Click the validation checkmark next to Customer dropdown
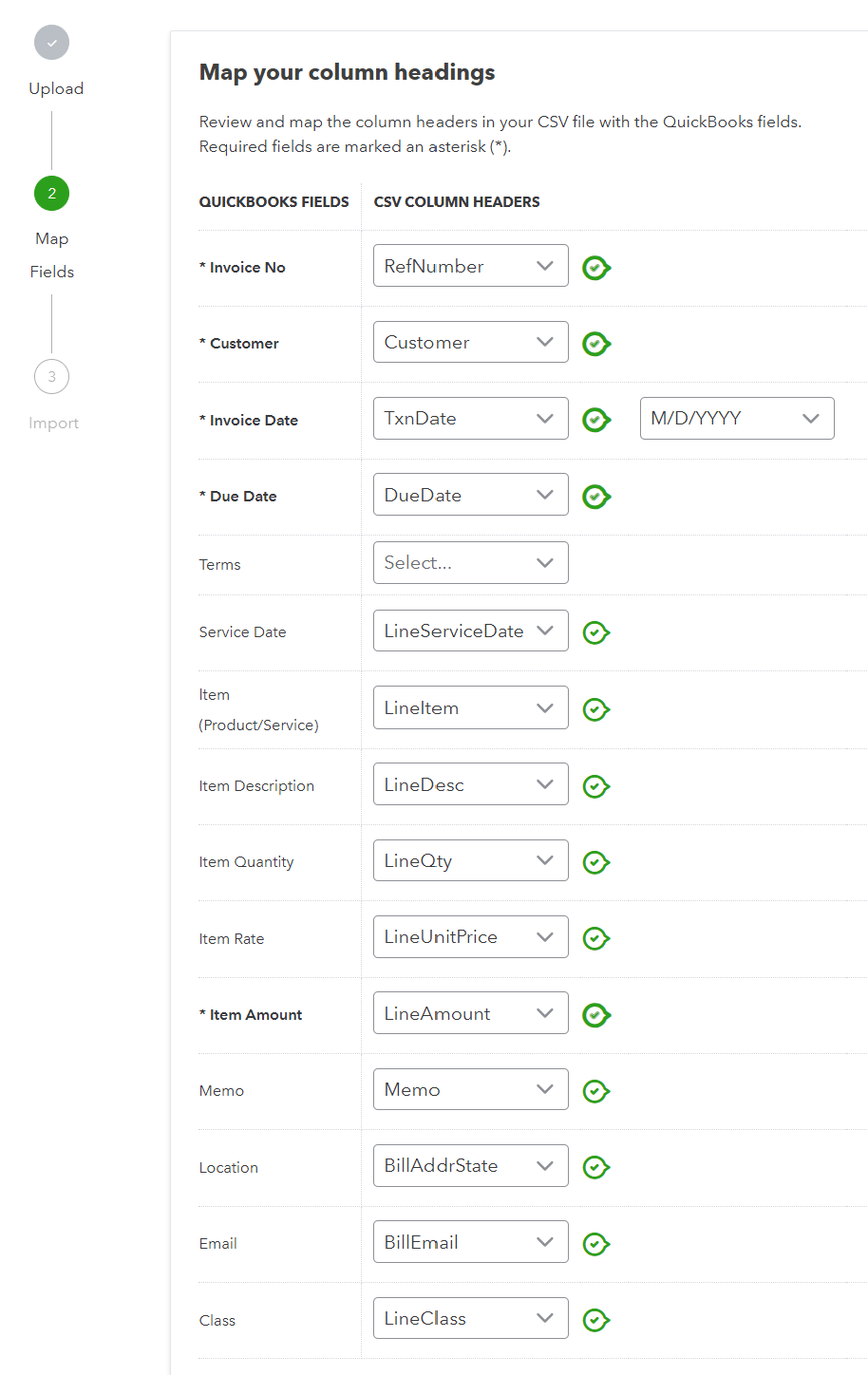 595,344
